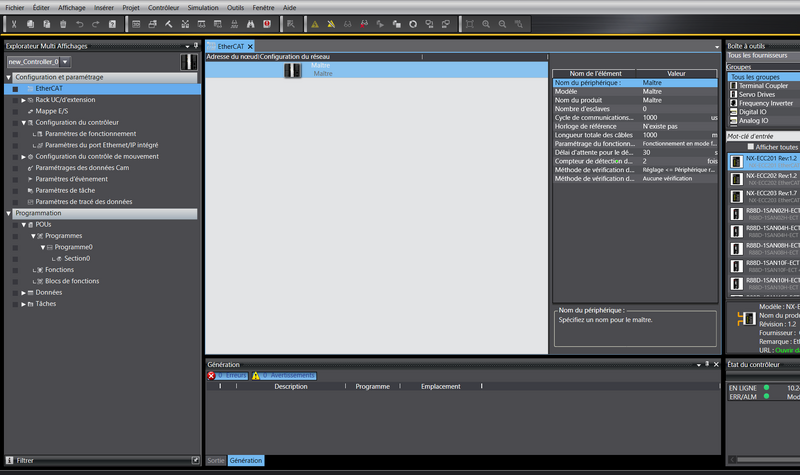Collapse the Configuration et paramétrage section

point(10,77)
